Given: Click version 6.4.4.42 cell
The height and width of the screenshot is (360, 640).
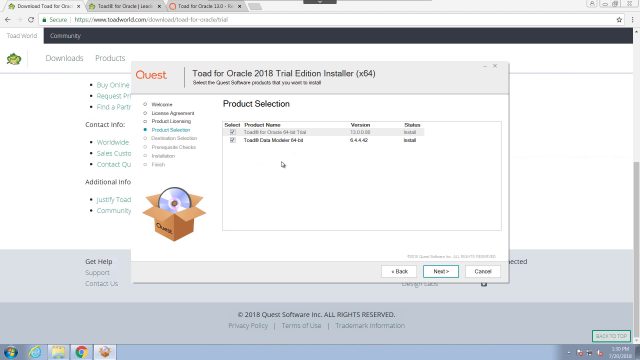Looking at the screenshot, I should pos(359,140).
